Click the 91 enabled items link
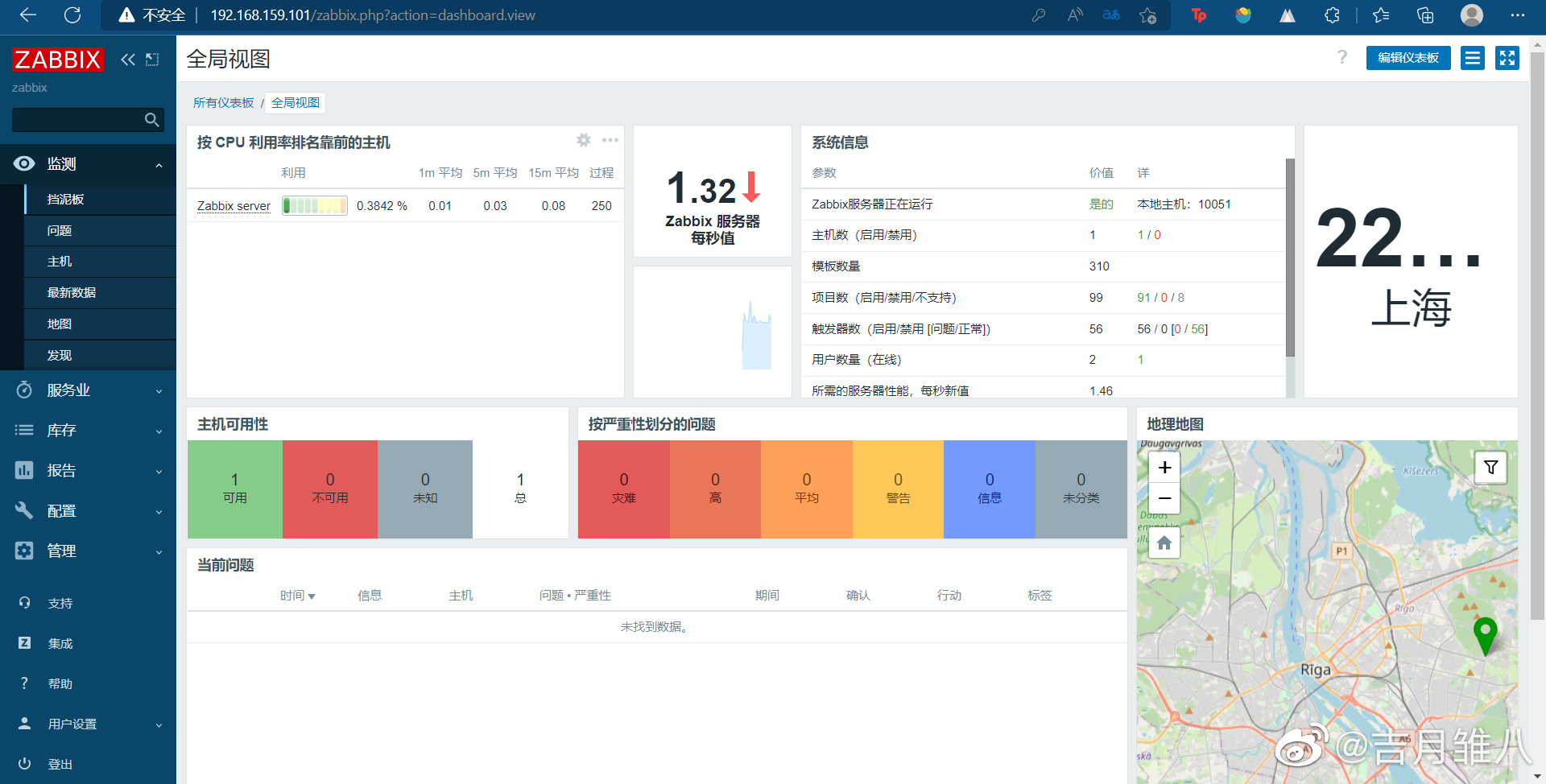Viewport: 1546px width, 784px height. click(1143, 298)
